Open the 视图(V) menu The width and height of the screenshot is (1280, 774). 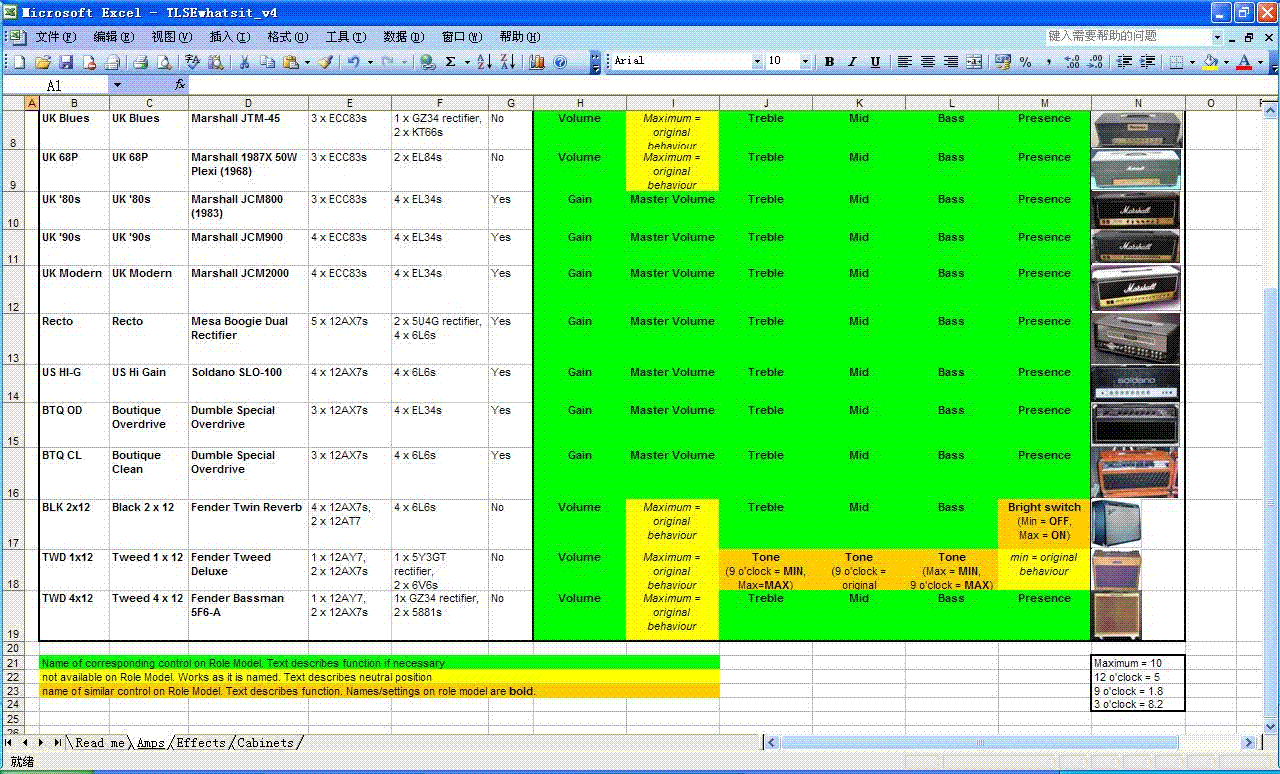[x=171, y=37]
